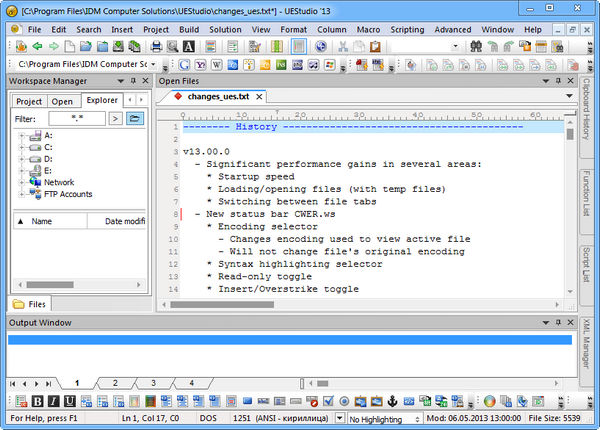Click the folder icon beside the filter

tap(135, 118)
